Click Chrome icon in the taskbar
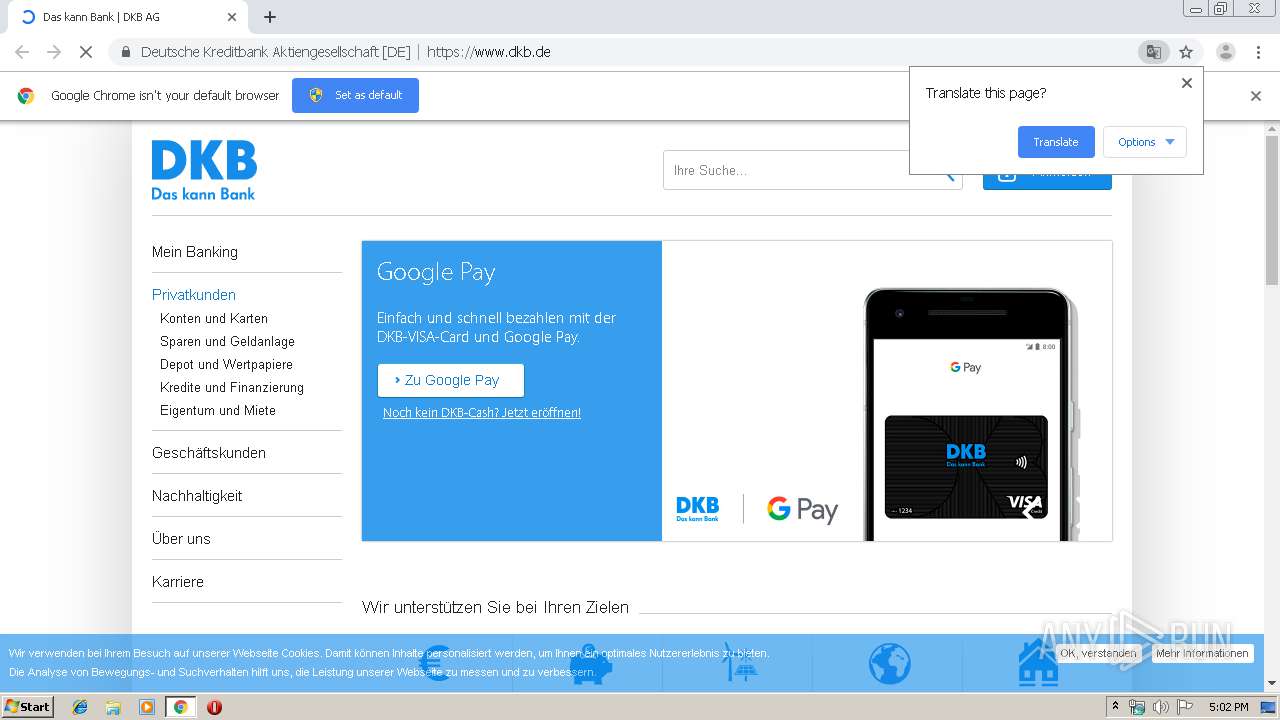 point(180,707)
